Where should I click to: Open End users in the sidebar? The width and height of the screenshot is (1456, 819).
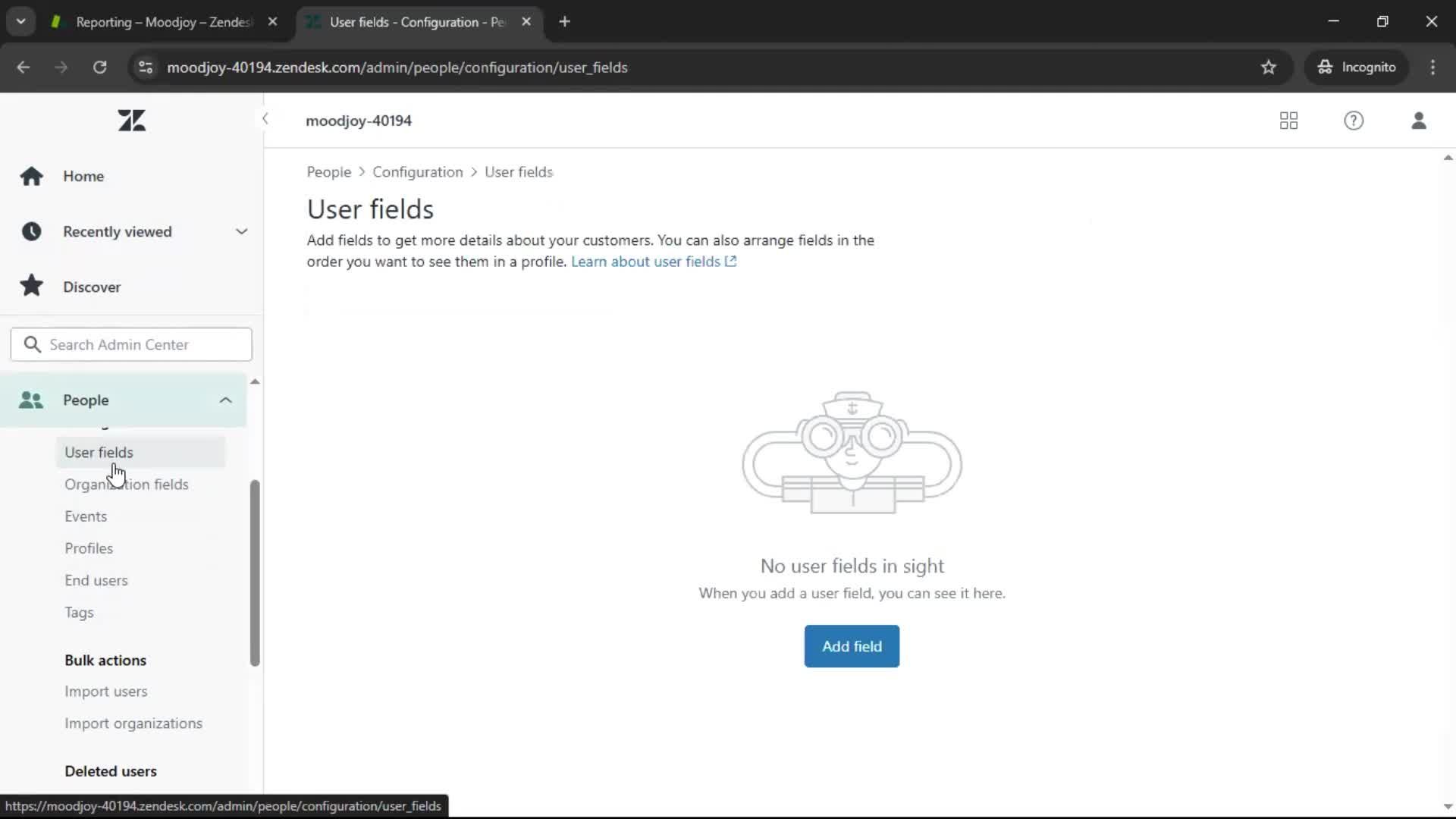pos(96,580)
